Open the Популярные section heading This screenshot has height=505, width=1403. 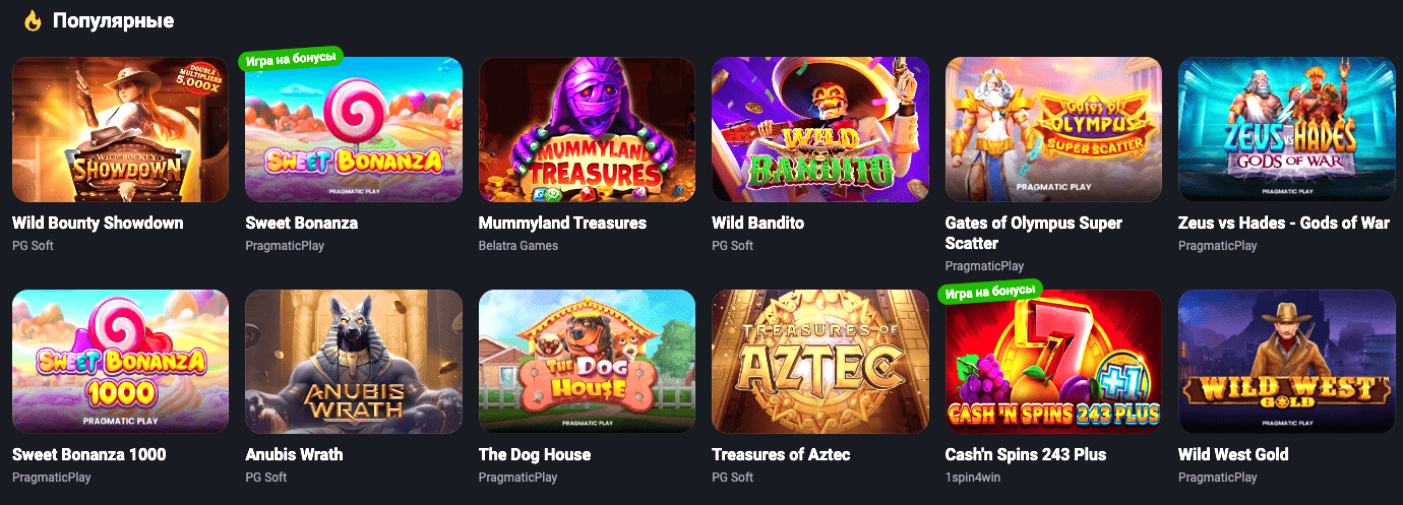pos(113,21)
